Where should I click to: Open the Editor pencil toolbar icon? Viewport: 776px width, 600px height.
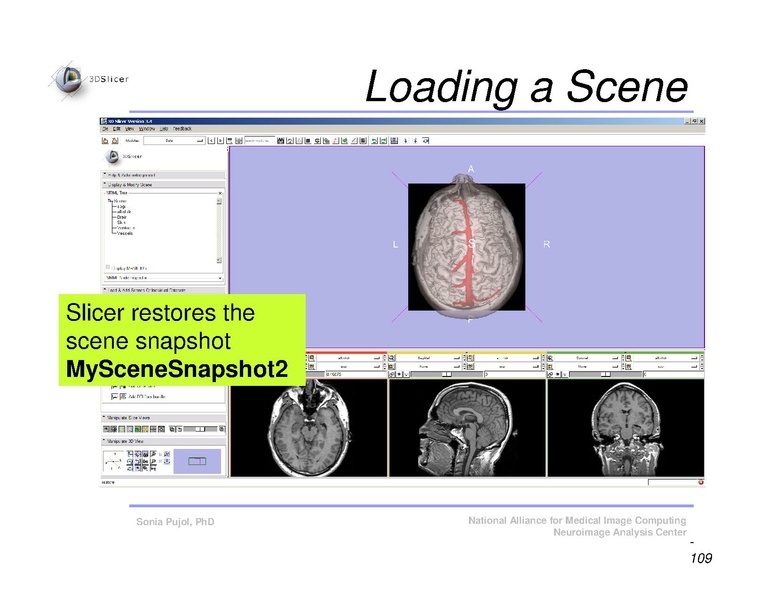(x=354, y=141)
